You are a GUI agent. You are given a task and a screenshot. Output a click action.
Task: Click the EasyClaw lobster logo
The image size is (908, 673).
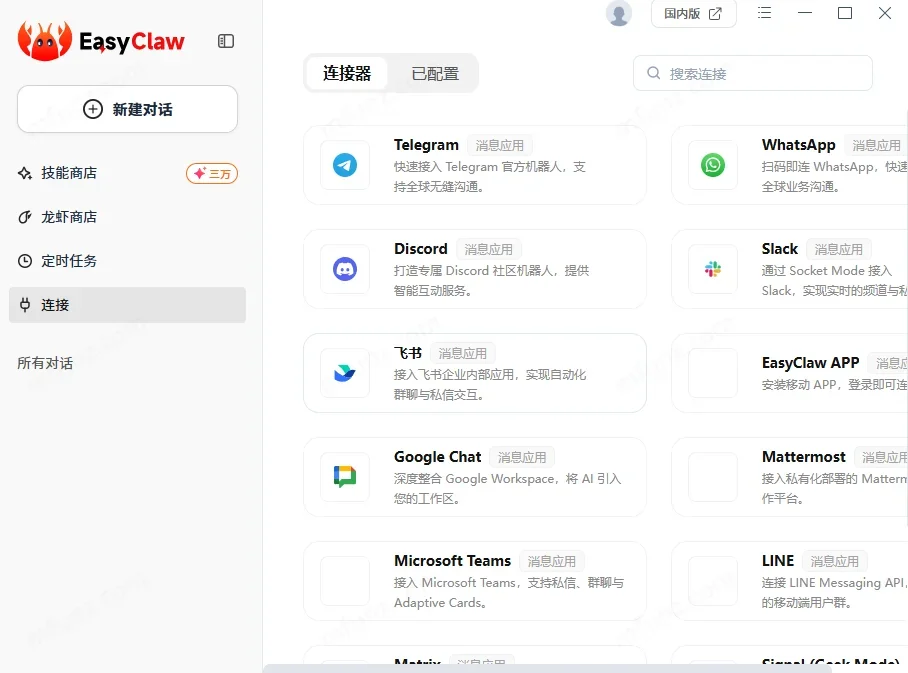(x=45, y=41)
